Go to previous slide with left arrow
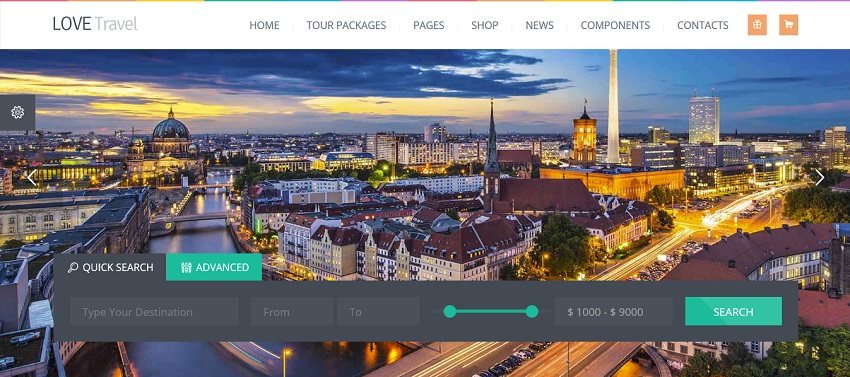850x377 pixels. tap(31, 177)
